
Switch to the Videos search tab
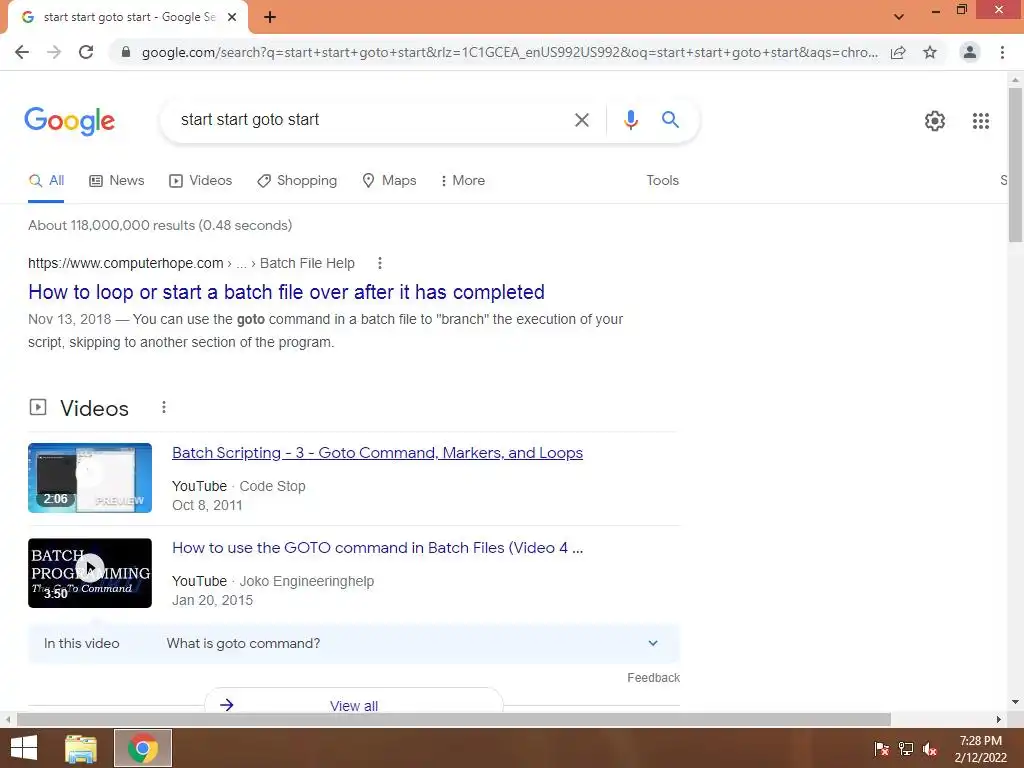200,181
